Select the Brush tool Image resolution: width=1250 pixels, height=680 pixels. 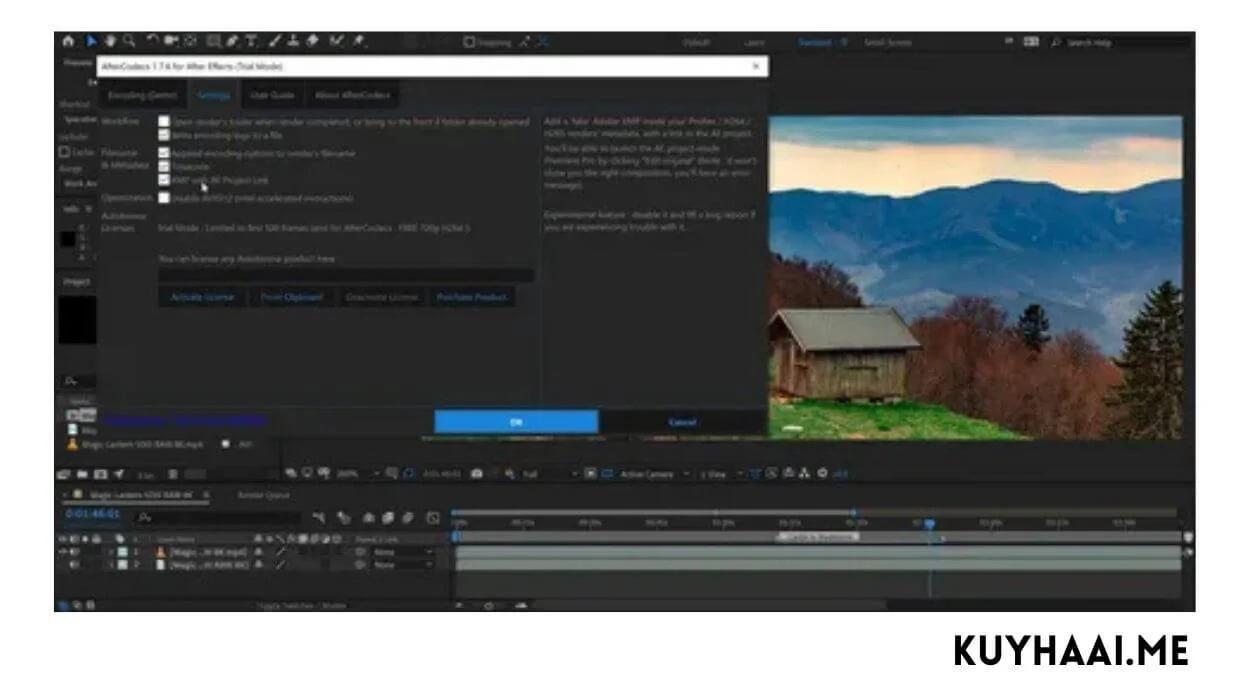coord(275,42)
